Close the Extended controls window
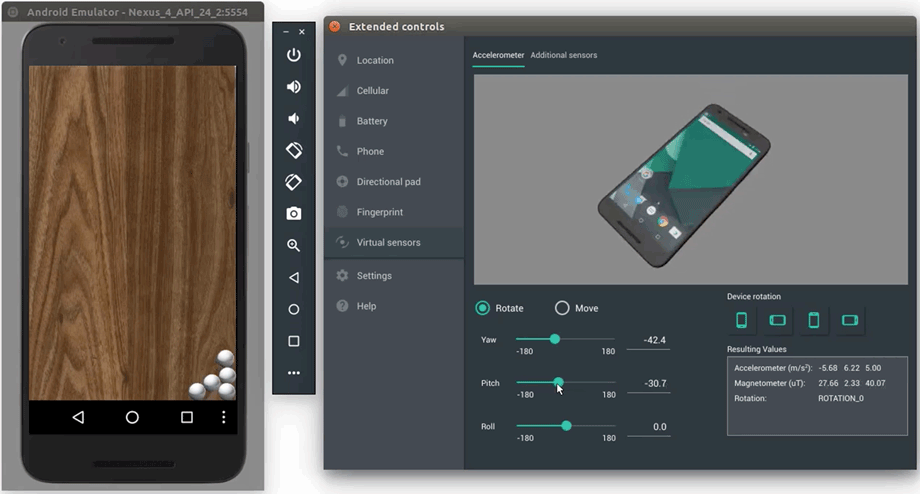The width and height of the screenshot is (920, 494). [x=334, y=26]
